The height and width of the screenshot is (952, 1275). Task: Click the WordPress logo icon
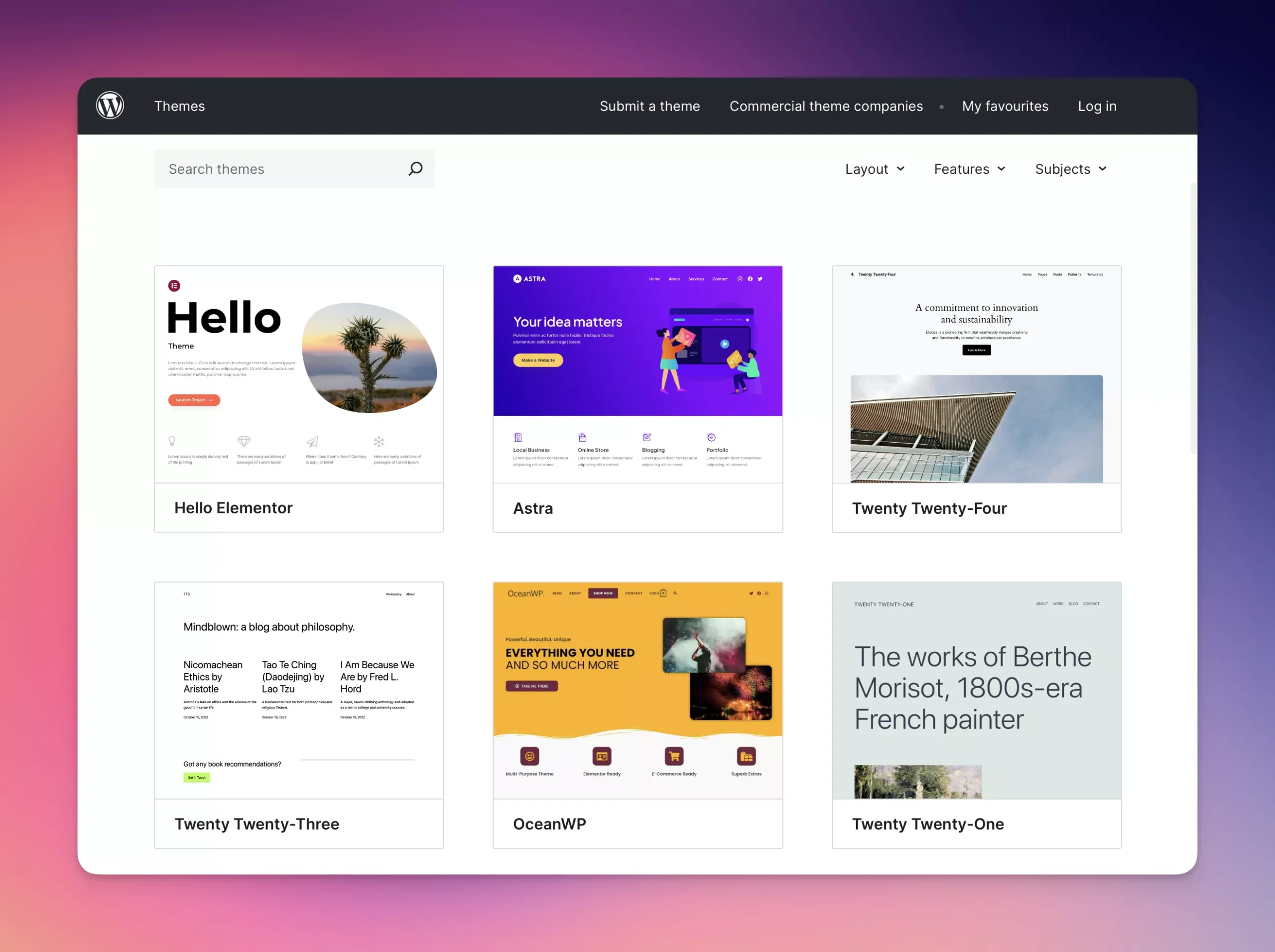(x=110, y=106)
